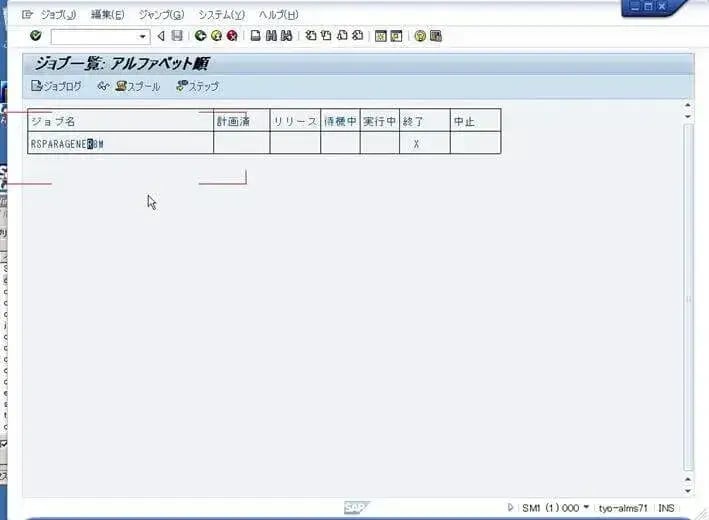Screen dimensions: 709x520
Task: Open the システム(Y) menu
Action: tap(221, 14)
